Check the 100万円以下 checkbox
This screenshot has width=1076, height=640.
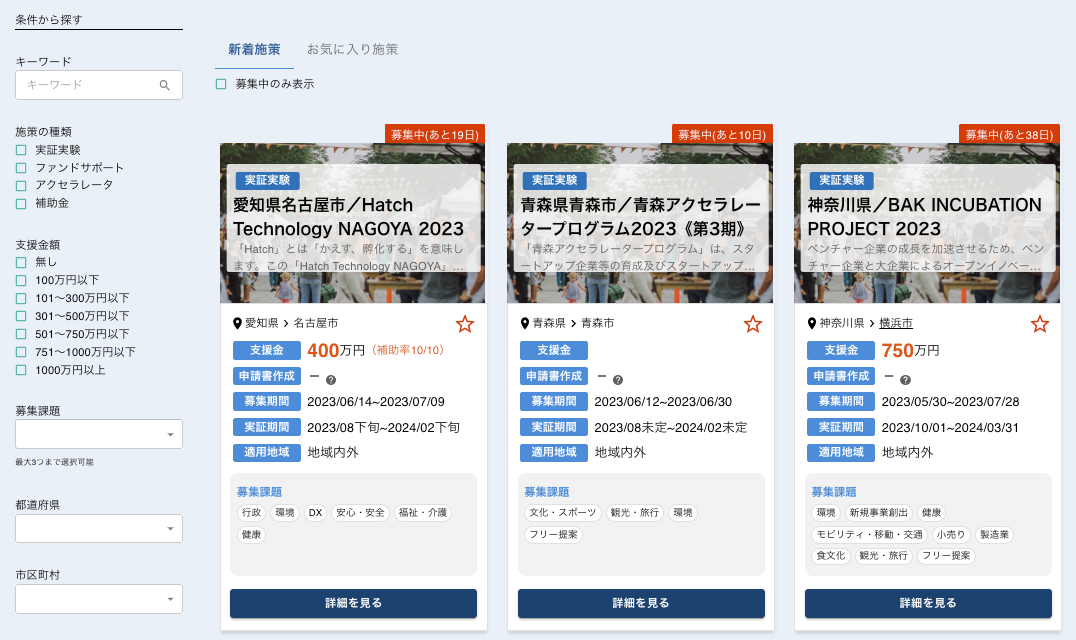pyautogui.click(x=21, y=280)
